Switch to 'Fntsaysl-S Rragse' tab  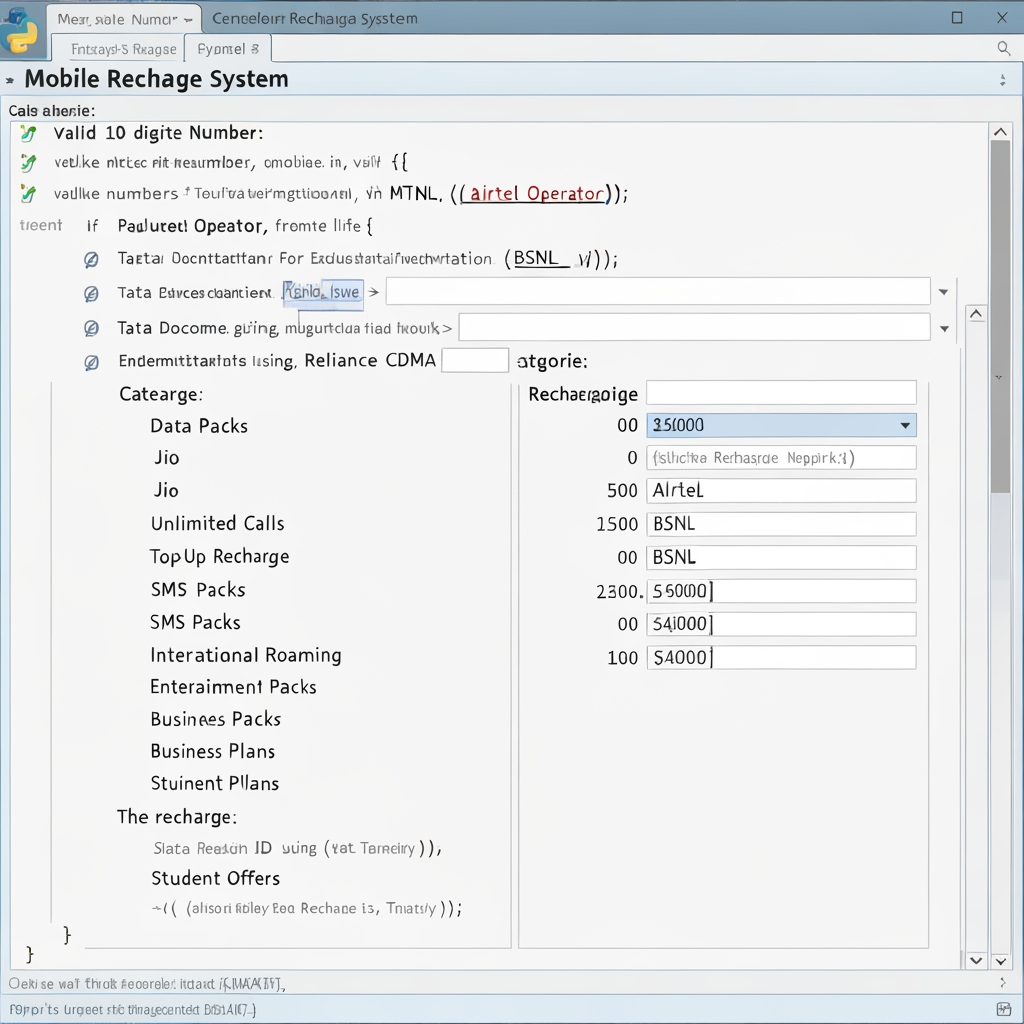[x=123, y=49]
